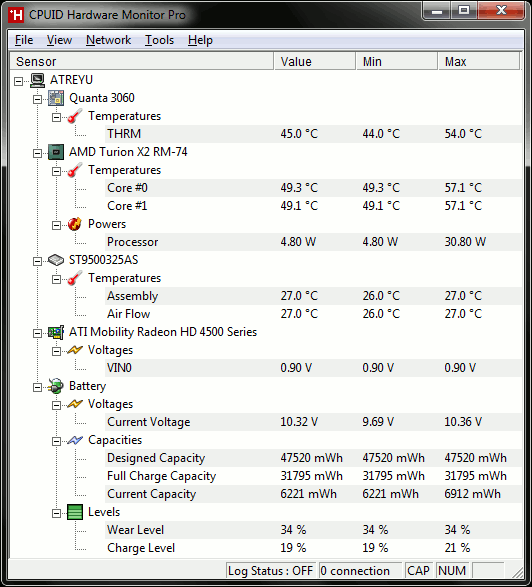Collapse the ATREYU root node
Viewport: 532px width, 587px height.
click(18, 81)
